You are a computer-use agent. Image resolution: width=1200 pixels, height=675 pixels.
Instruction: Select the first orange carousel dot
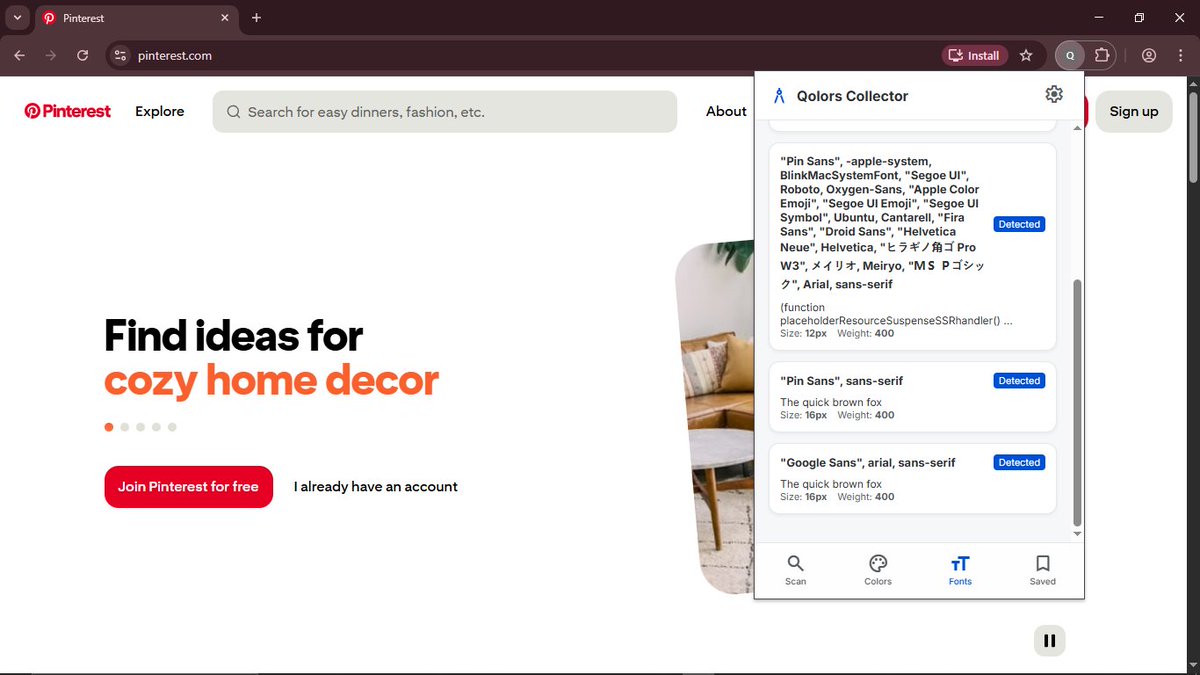(108, 427)
